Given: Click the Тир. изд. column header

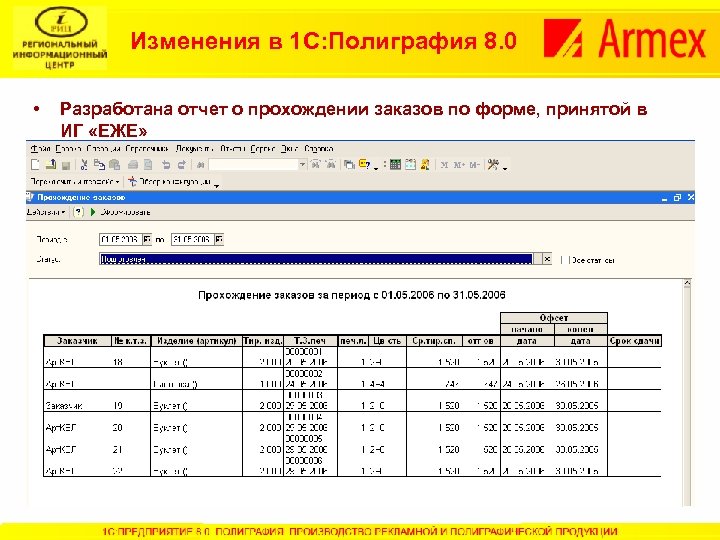Looking at the screenshot, I should [x=263, y=341].
